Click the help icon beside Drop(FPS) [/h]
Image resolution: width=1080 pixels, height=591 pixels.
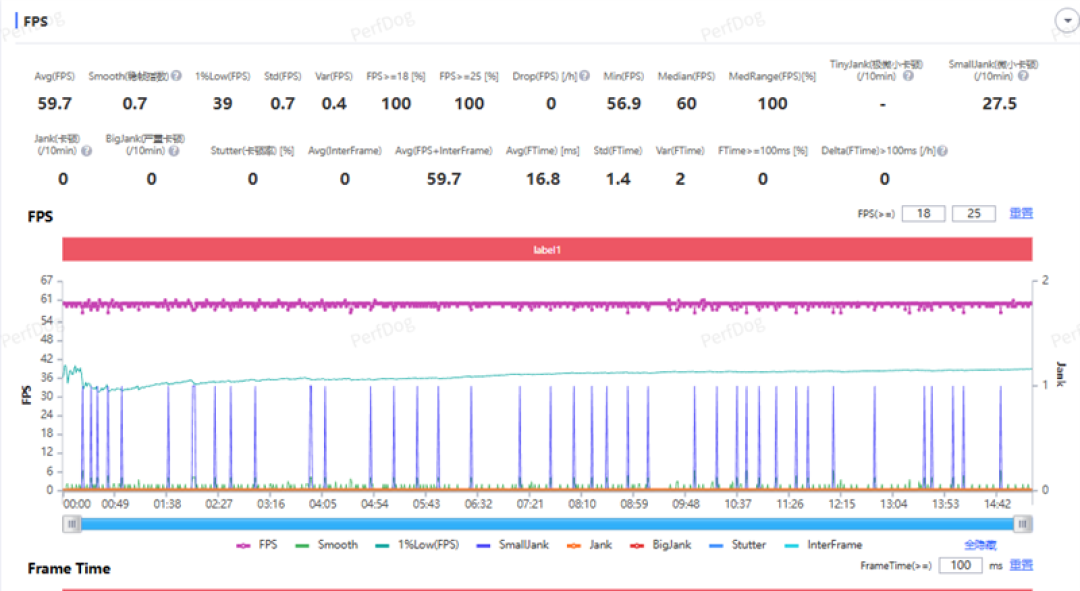[x=584, y=76]
